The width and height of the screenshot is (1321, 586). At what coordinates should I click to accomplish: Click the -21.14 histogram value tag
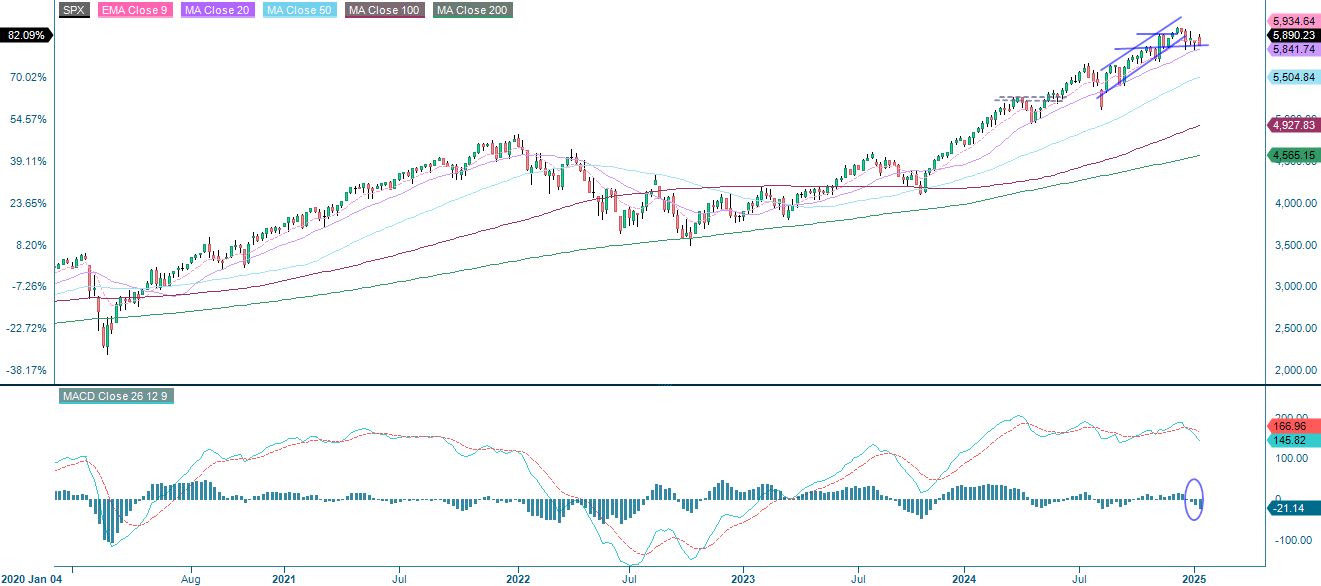pos(1287,508)
